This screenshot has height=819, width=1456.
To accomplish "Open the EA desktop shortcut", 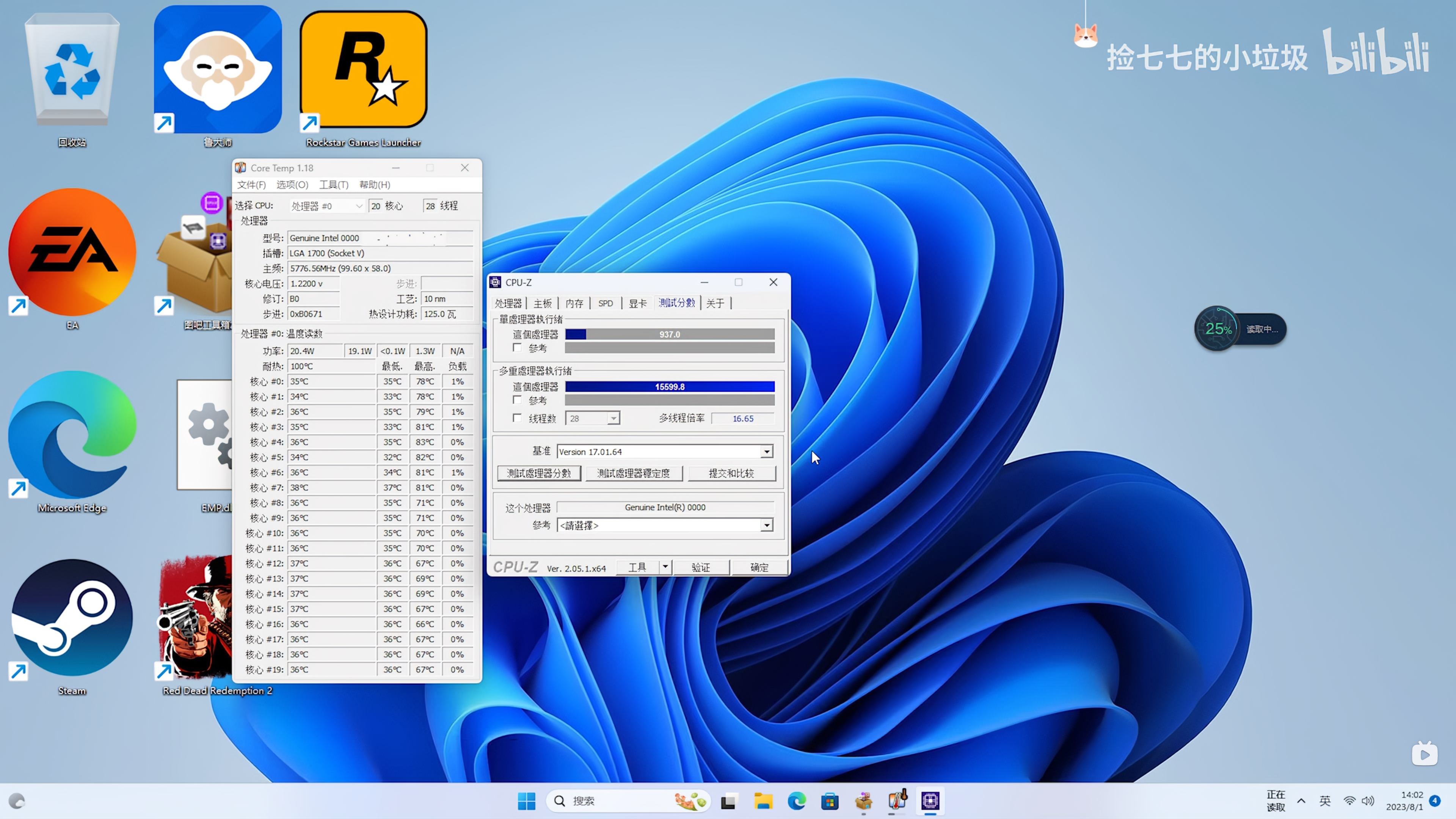I will pyautogui.click(x=72, y=252).
